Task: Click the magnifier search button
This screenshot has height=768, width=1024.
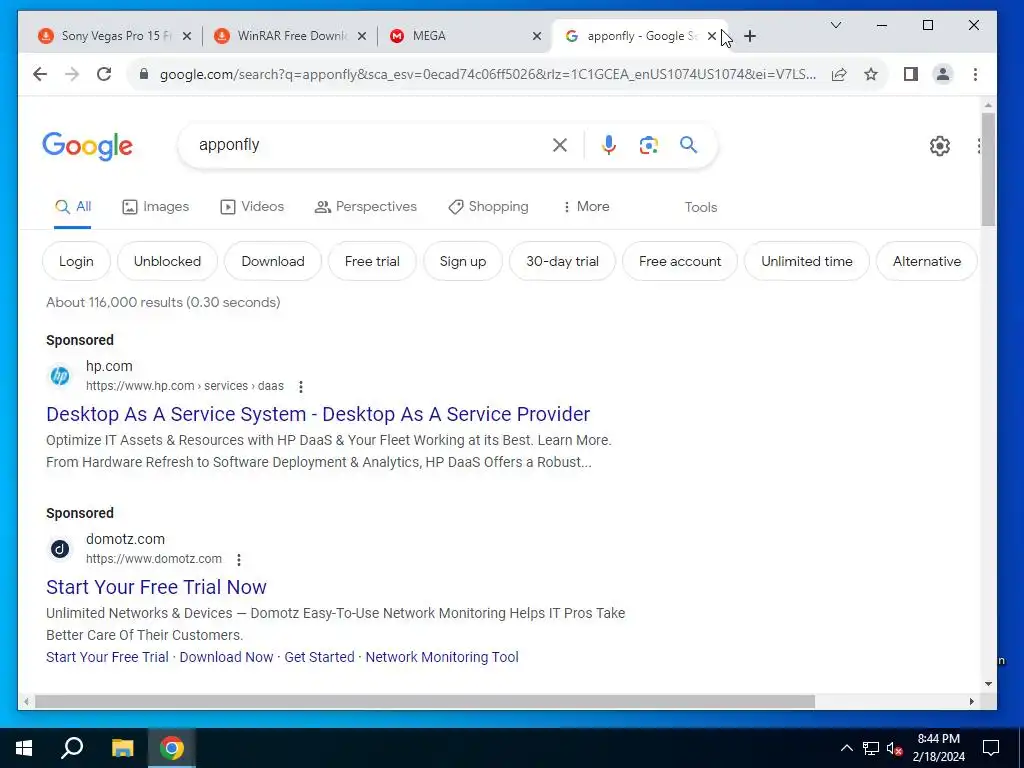Action: pyautogui.click(x=688, y=145)
